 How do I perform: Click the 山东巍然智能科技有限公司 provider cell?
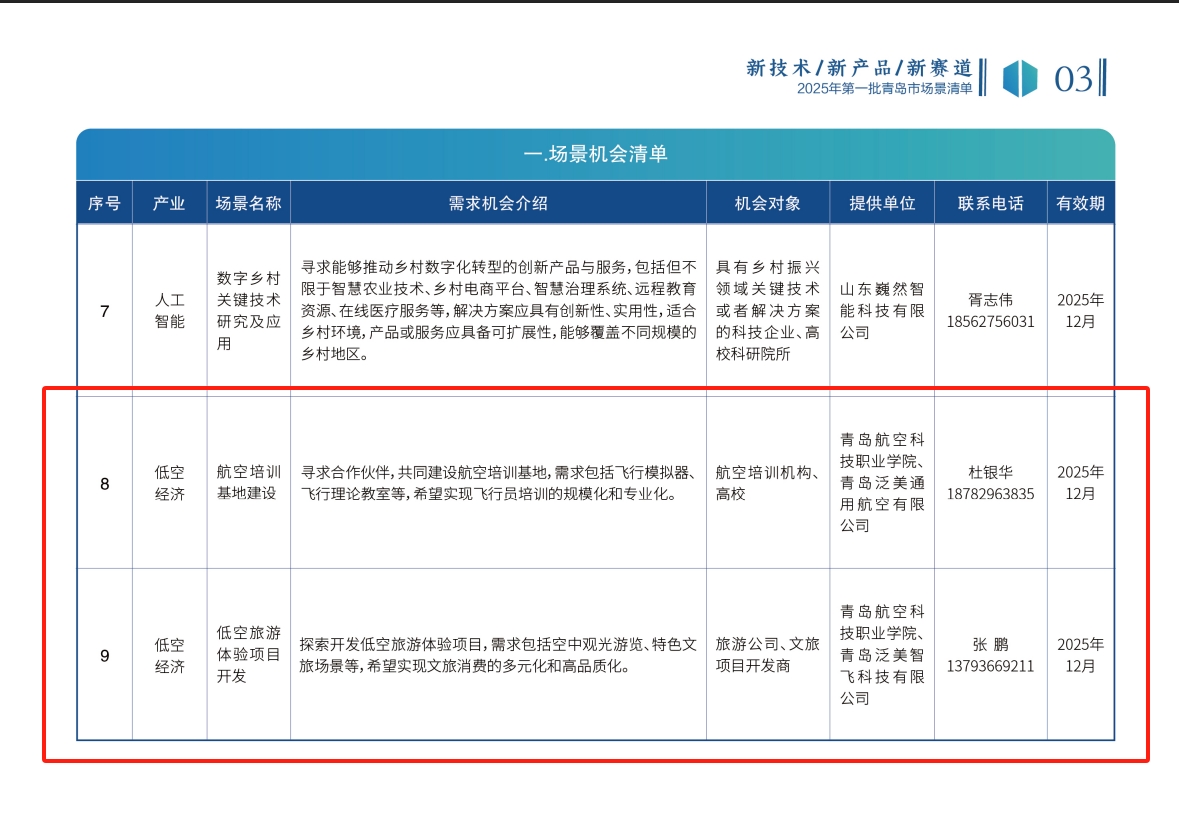click(881, 310)
